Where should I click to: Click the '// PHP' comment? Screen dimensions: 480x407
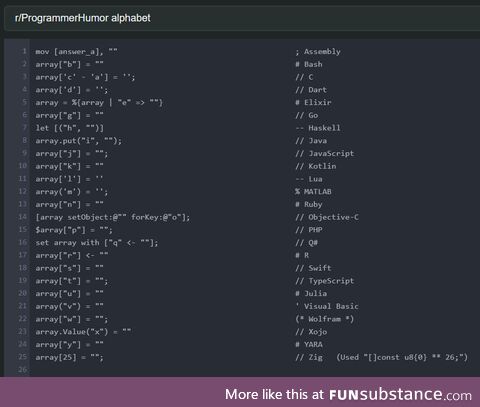click(x=309, y=230)
